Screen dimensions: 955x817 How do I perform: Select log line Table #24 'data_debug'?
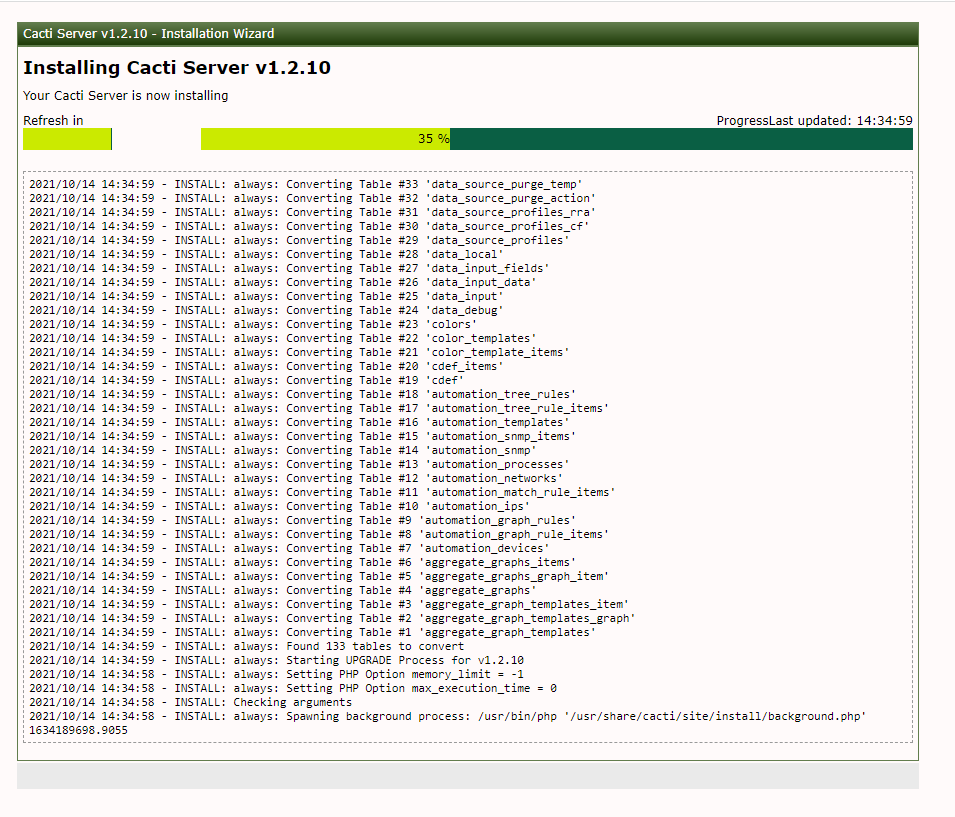point(266,310)
